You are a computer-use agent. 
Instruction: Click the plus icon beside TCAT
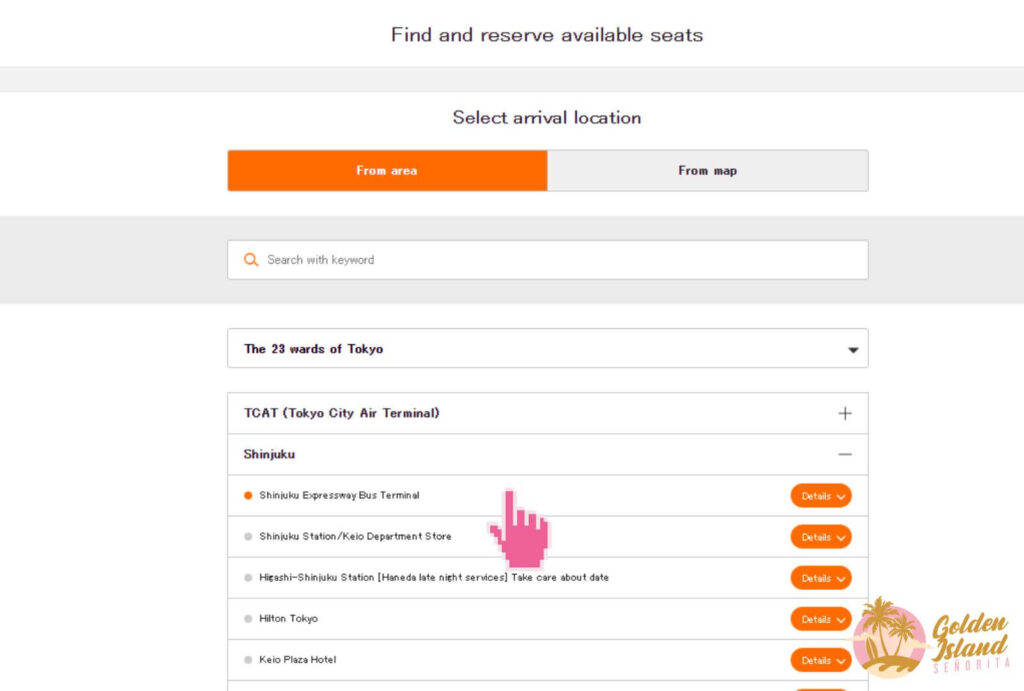point(845,413)
